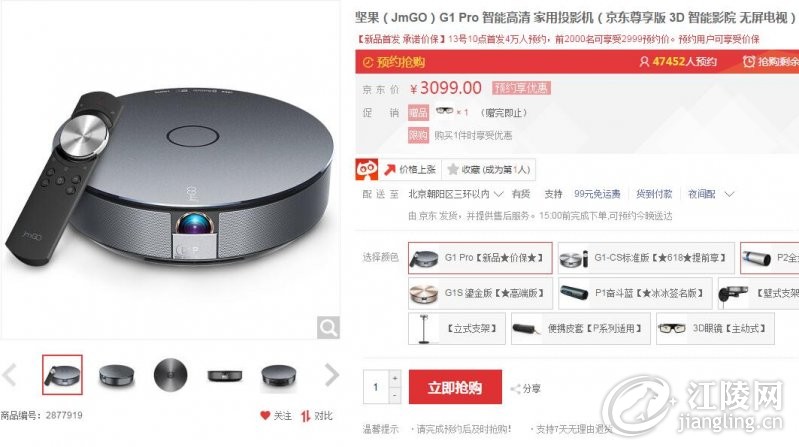The width and height of the screenshot is (799, 447).
Task: Select the G1S 鎏金版 option
Action: point(480,293)
